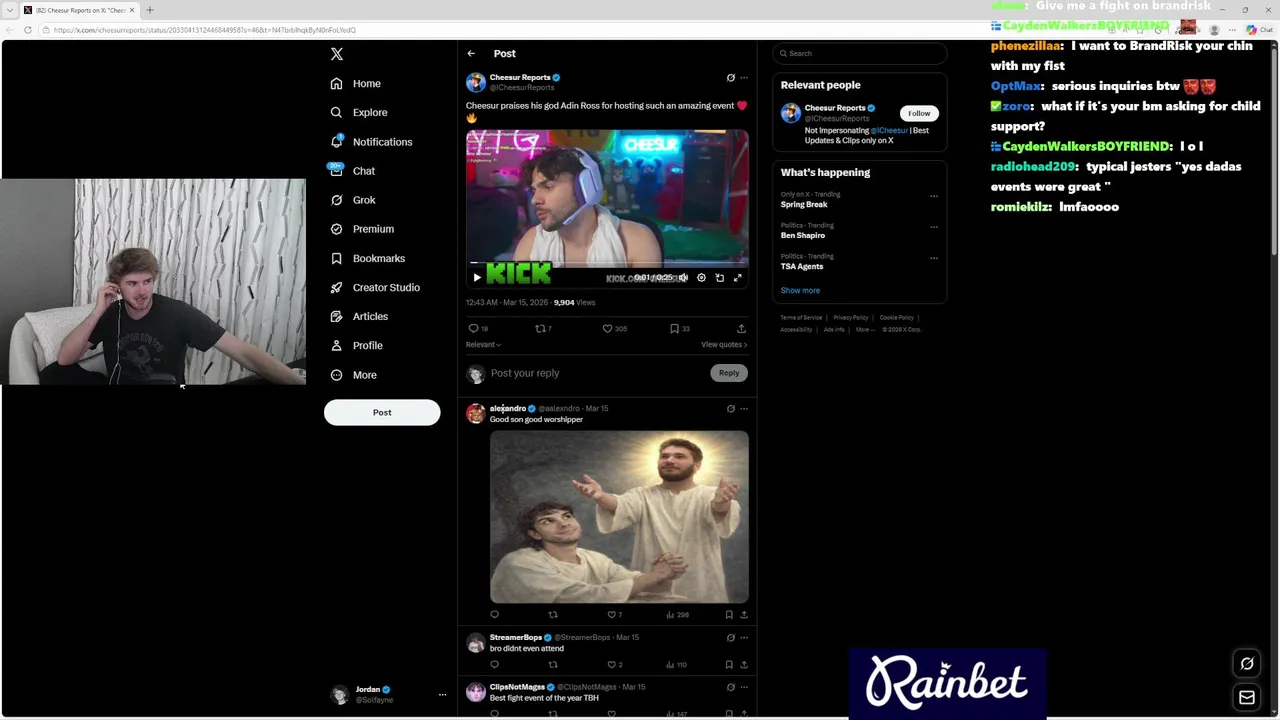
Task: Click the gray Reply button
Action: [729, 373]
